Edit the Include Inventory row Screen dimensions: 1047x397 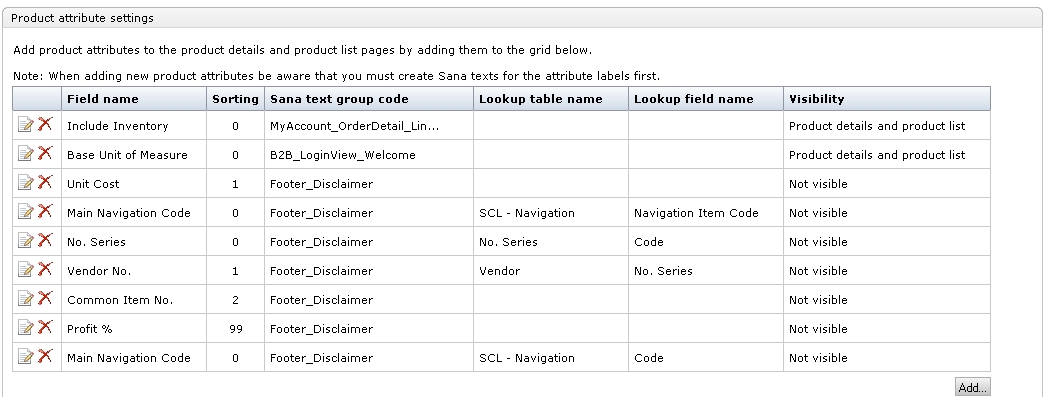(x=25, y=125)
